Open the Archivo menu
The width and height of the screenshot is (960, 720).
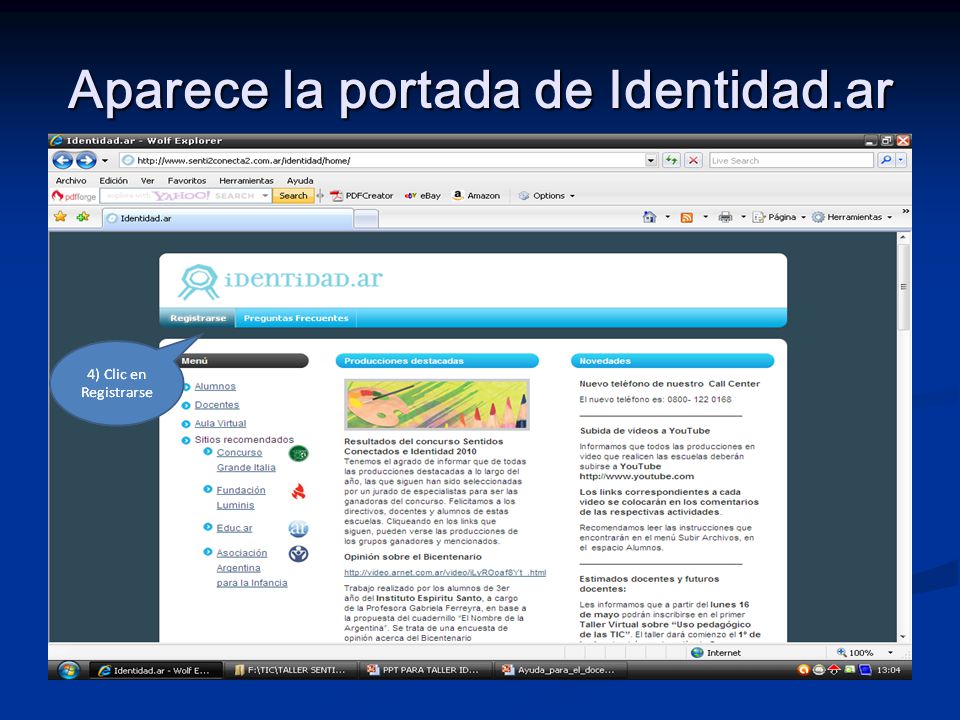point(71,181)
